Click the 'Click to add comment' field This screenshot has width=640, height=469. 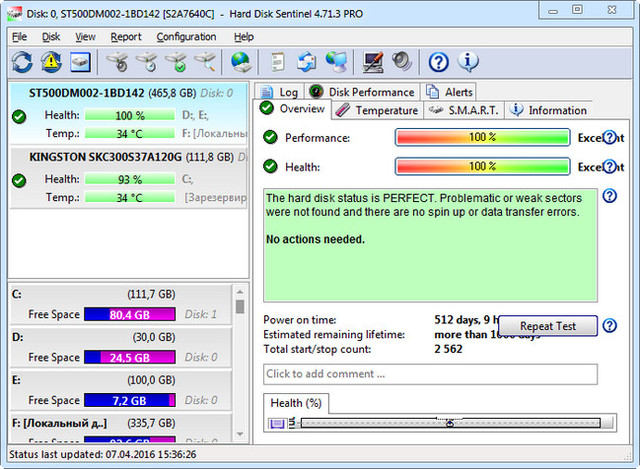click(x=430, y=374)
